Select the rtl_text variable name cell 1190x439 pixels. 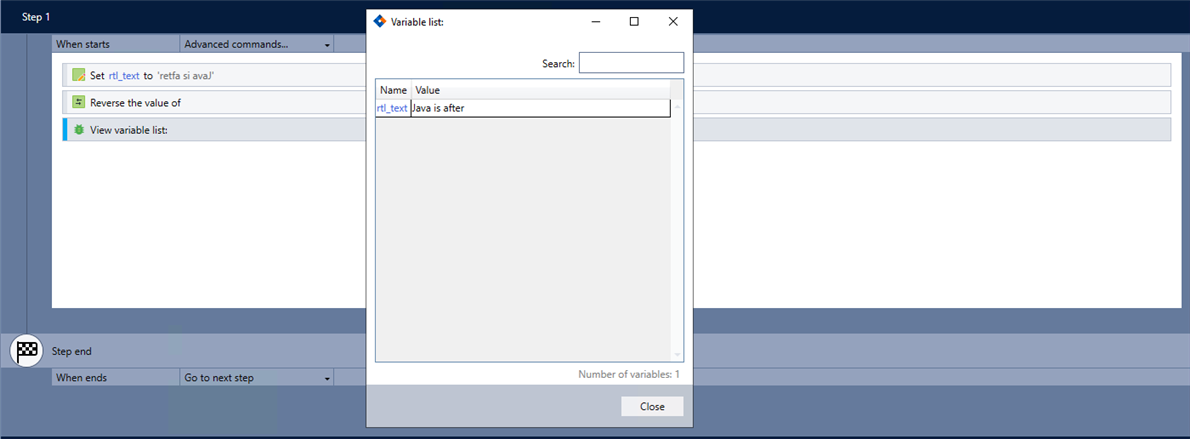tap(392, 109)
